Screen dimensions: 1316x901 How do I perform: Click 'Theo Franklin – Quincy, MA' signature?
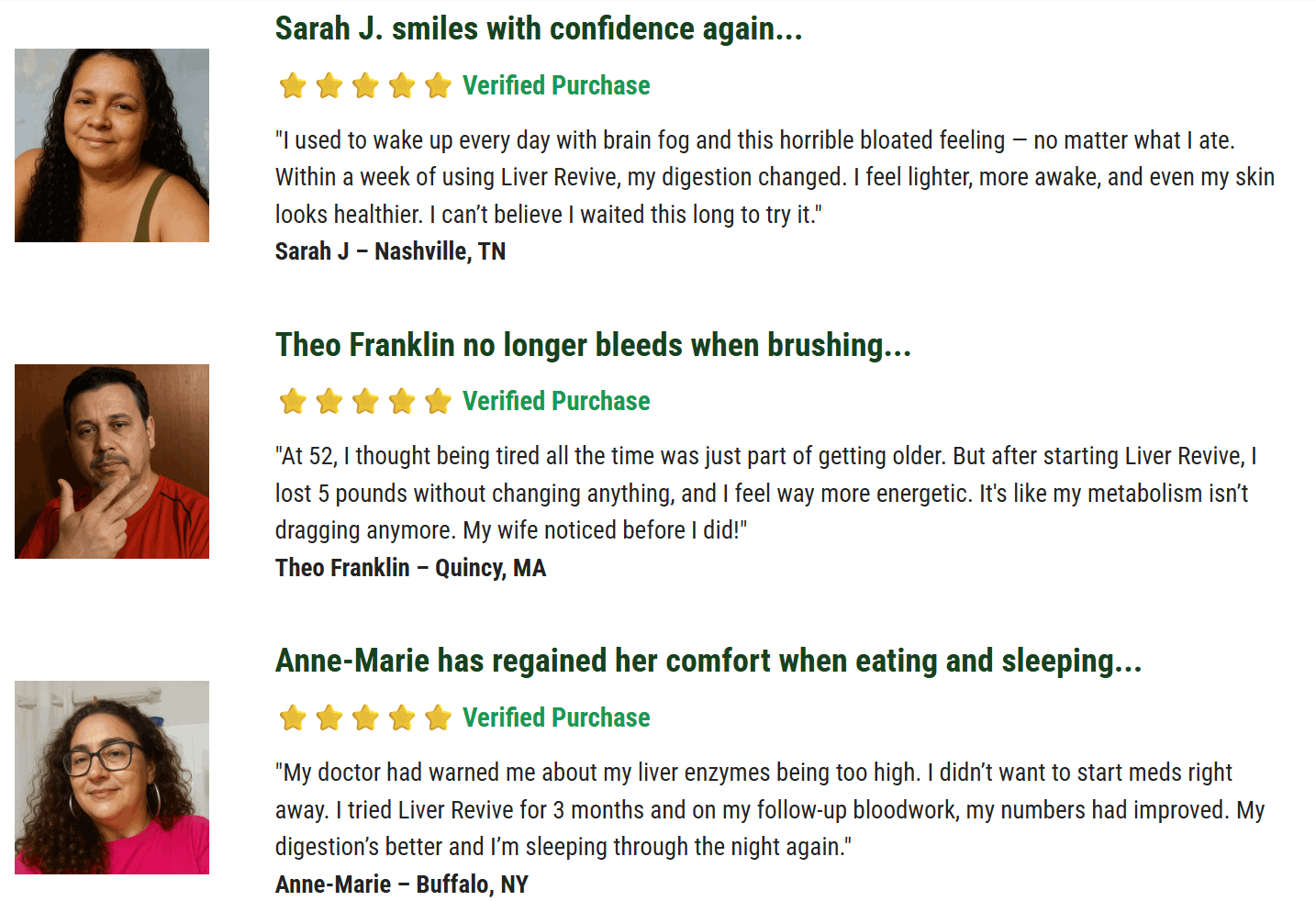pyautogui.click(x=410, y=568)
